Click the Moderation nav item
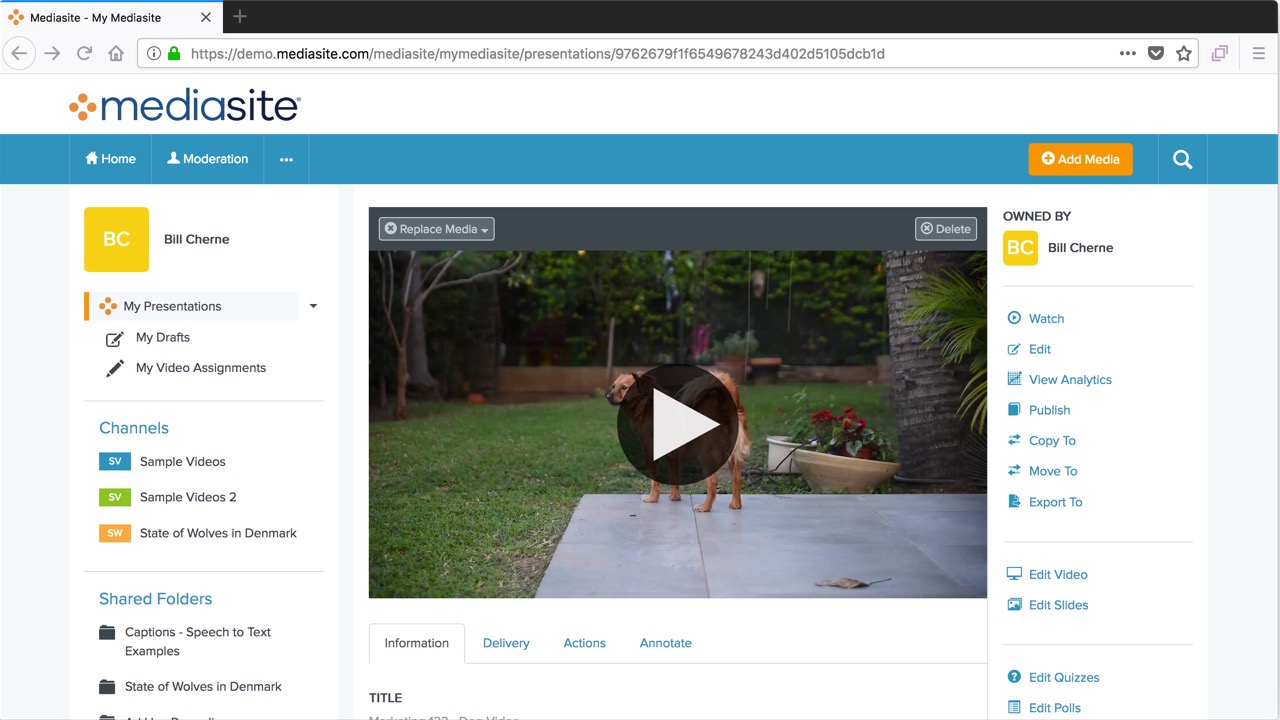This screenshot has height=720, width=1280. click(x=207, y=159)
